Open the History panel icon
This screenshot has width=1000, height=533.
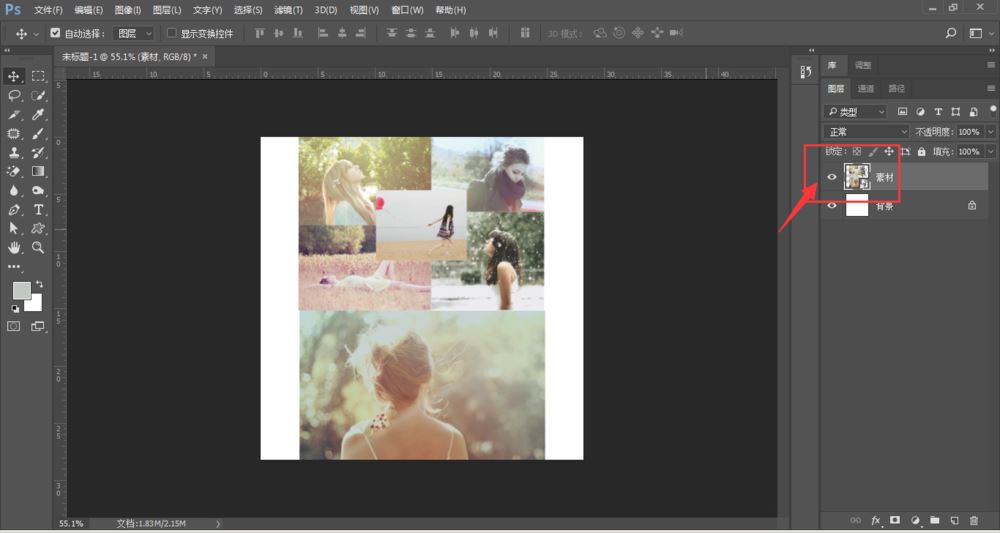point(805,73)
